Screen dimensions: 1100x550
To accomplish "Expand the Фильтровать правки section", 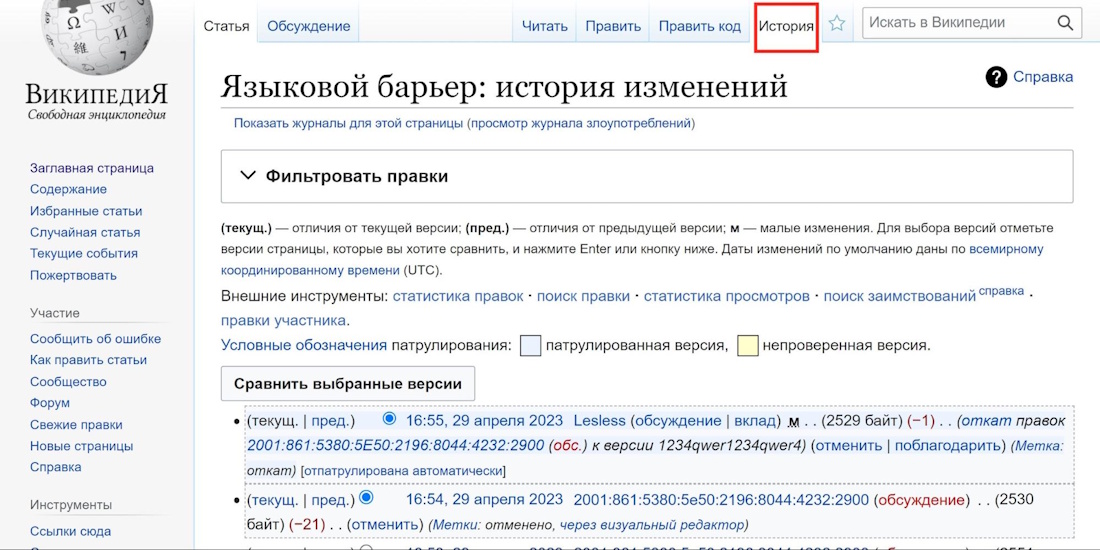I will click(249, 176).
